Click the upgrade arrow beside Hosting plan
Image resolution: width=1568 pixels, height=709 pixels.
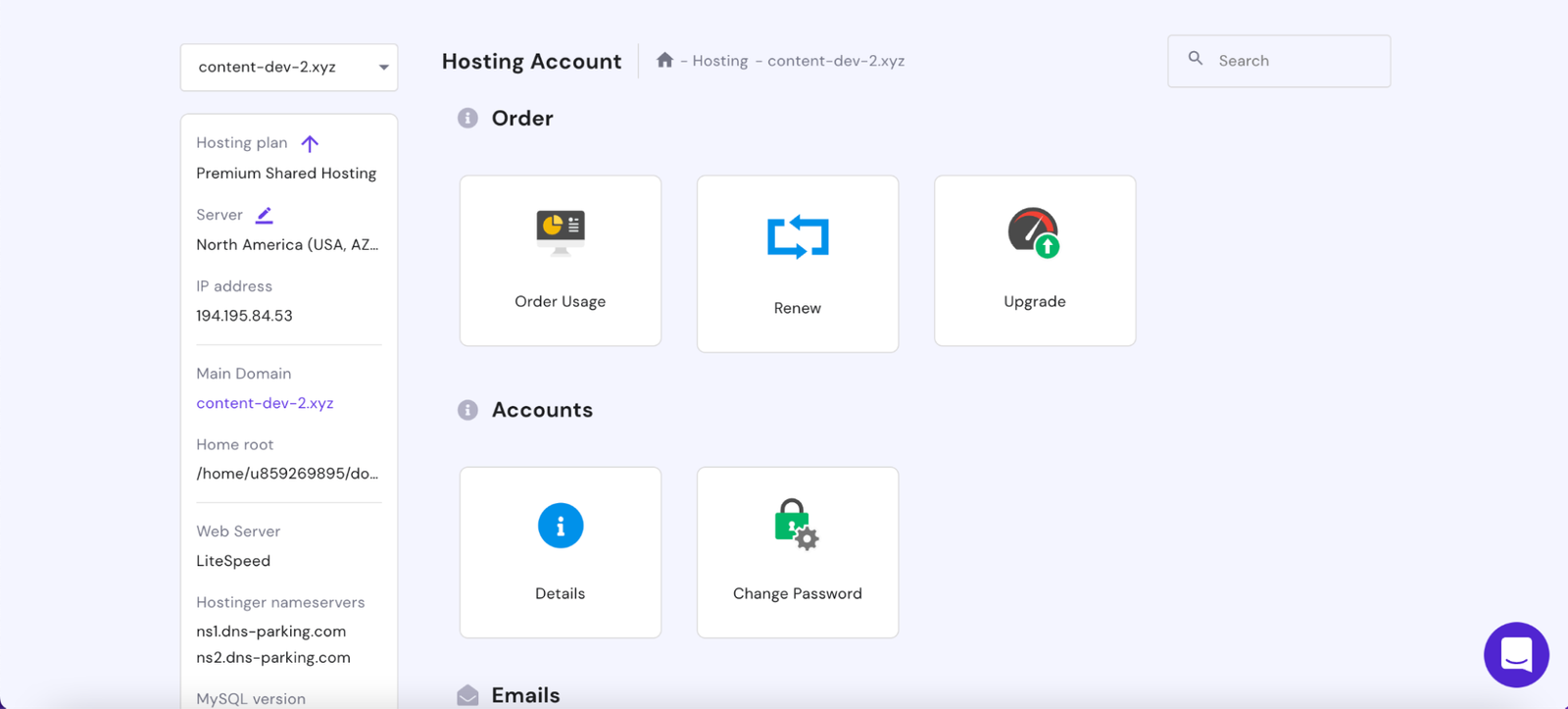click(x=310, y=144)
